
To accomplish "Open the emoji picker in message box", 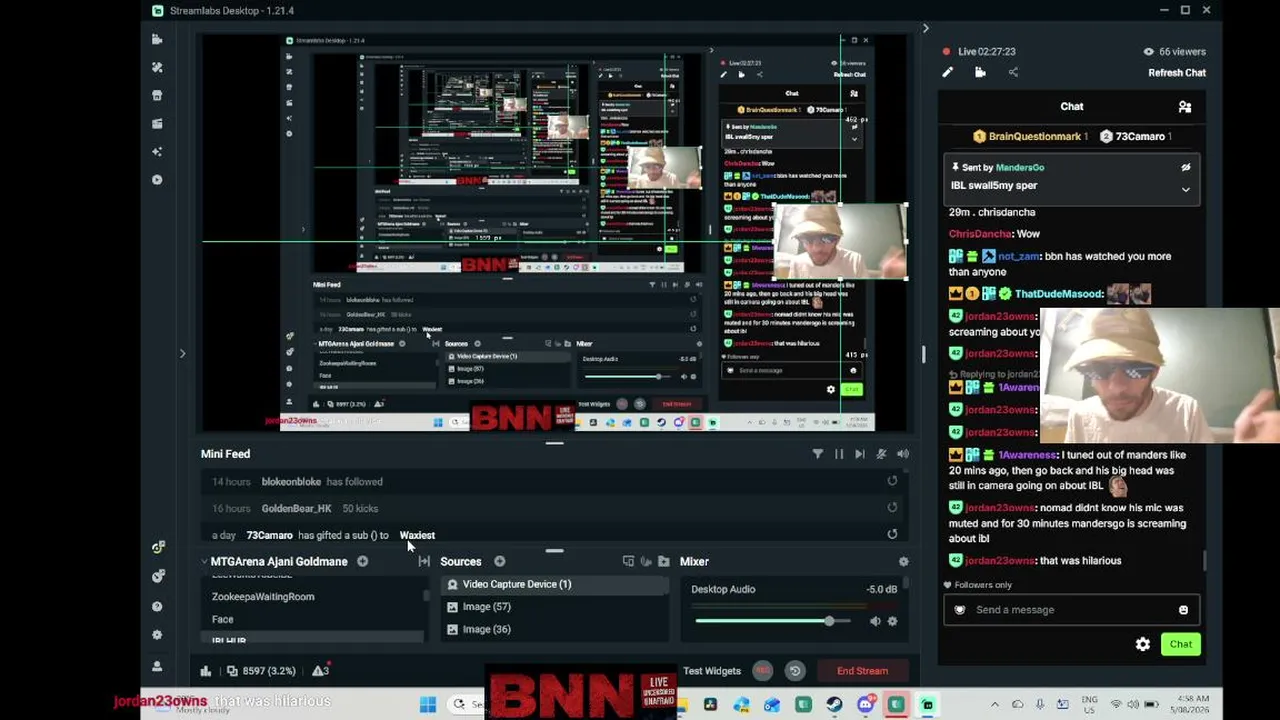I will click(1183, 610).
